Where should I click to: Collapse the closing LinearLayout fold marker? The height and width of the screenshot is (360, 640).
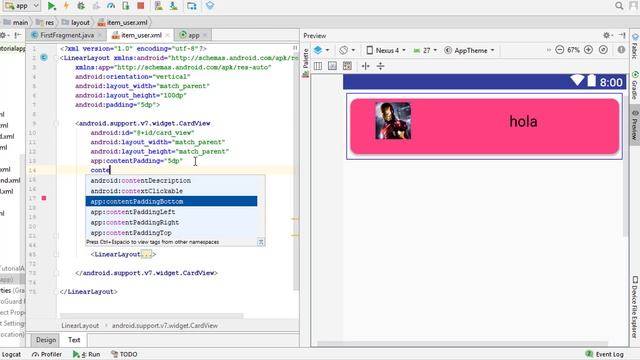[x=56, y=291]
